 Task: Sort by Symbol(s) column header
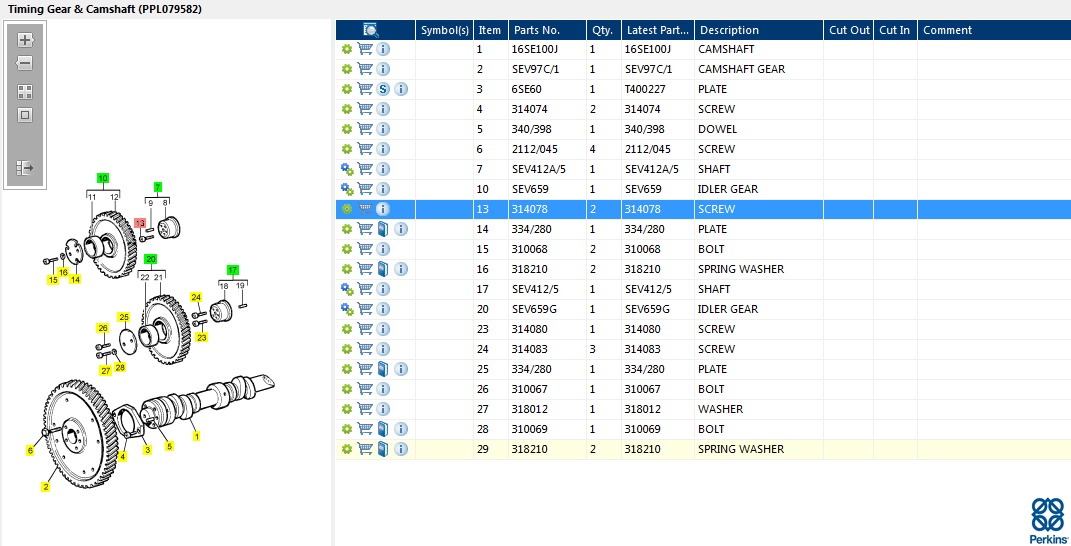click(x=445, y=30)
